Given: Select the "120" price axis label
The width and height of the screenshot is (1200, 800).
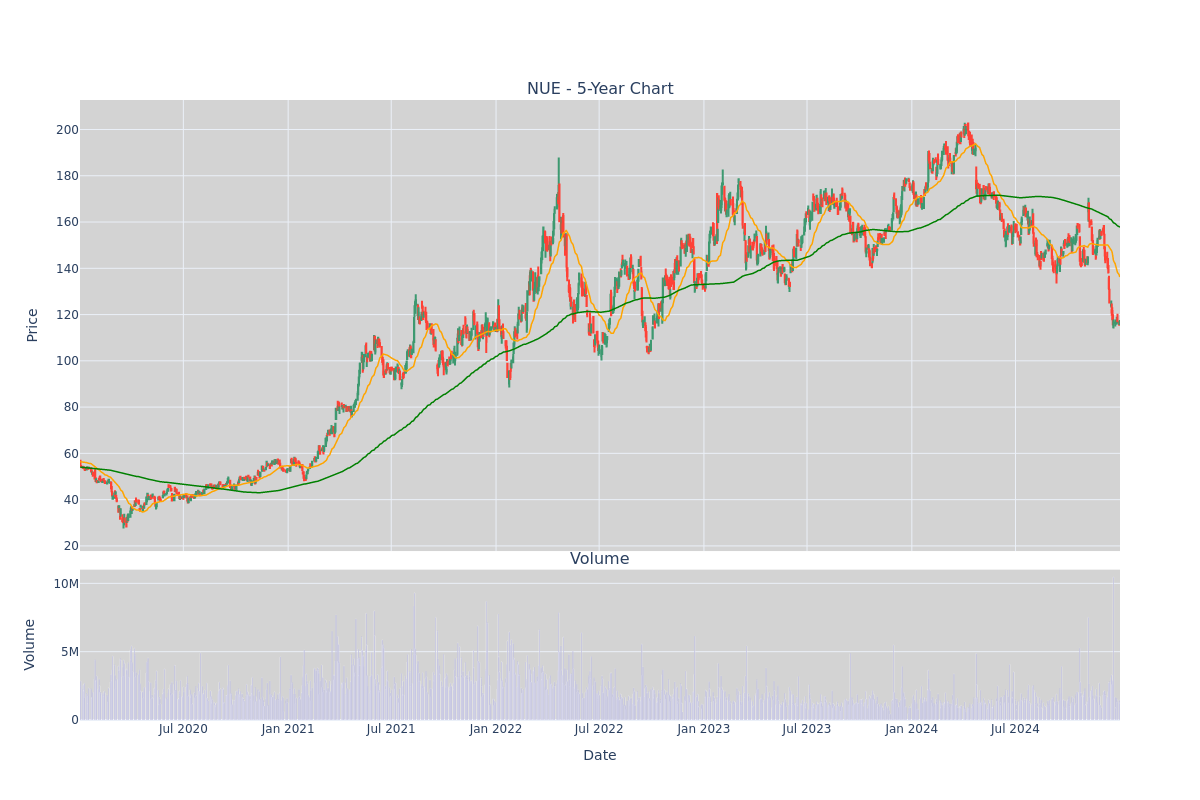Looking at the screenshot, I should click(67, 315).
